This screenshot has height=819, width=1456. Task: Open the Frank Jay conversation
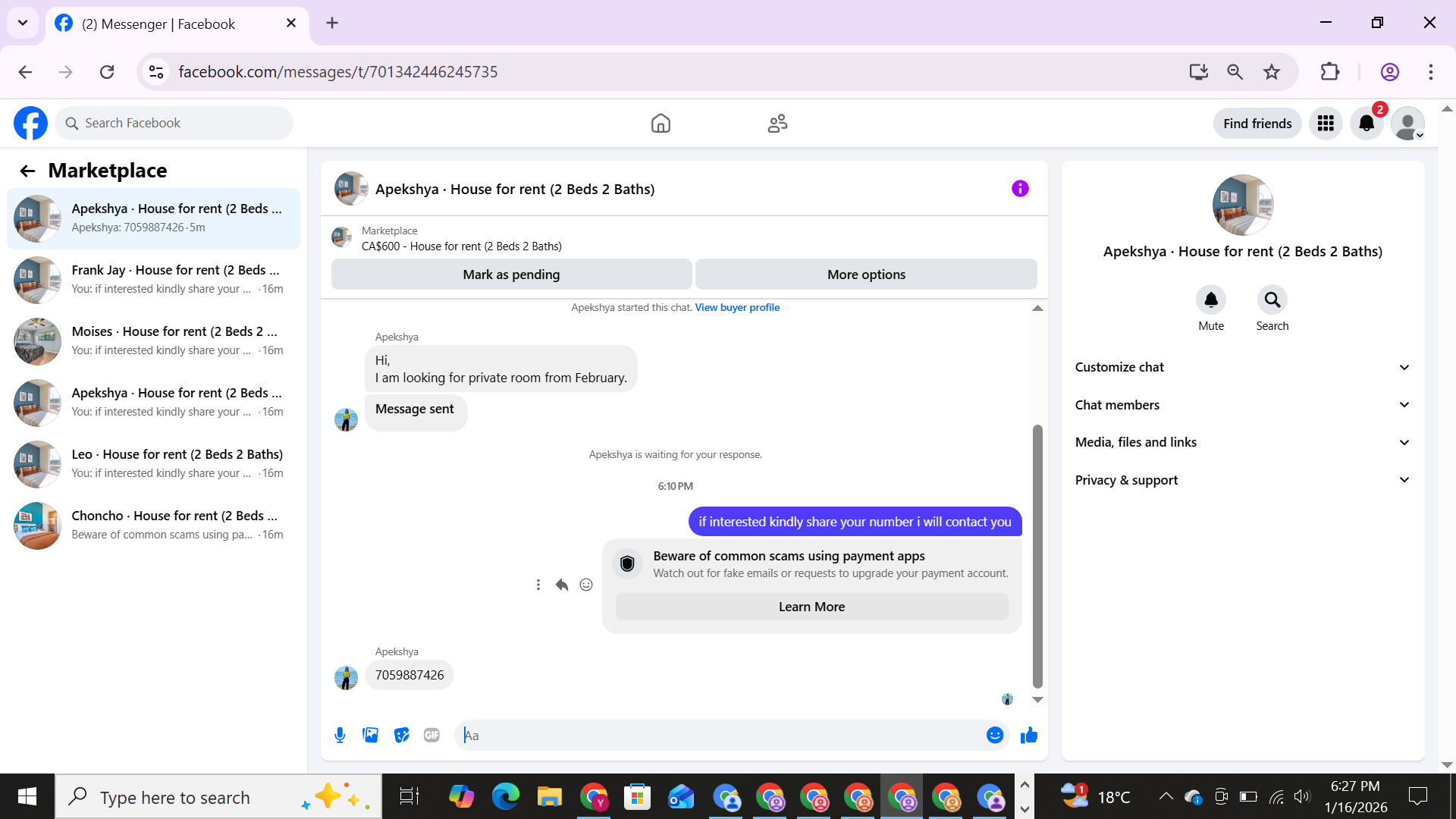(x=154, y=279)
